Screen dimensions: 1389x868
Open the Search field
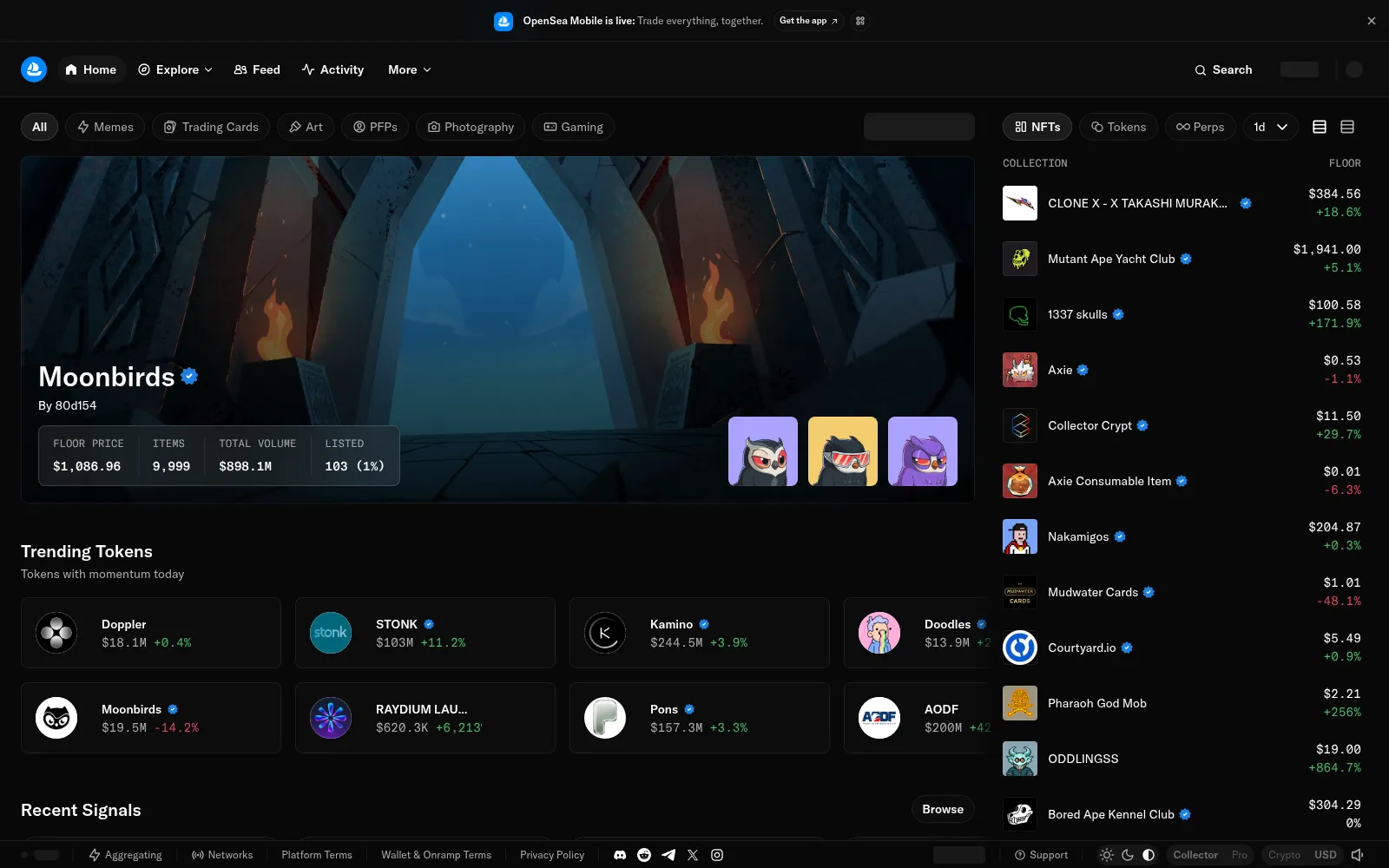click(x=1223, y=69)
